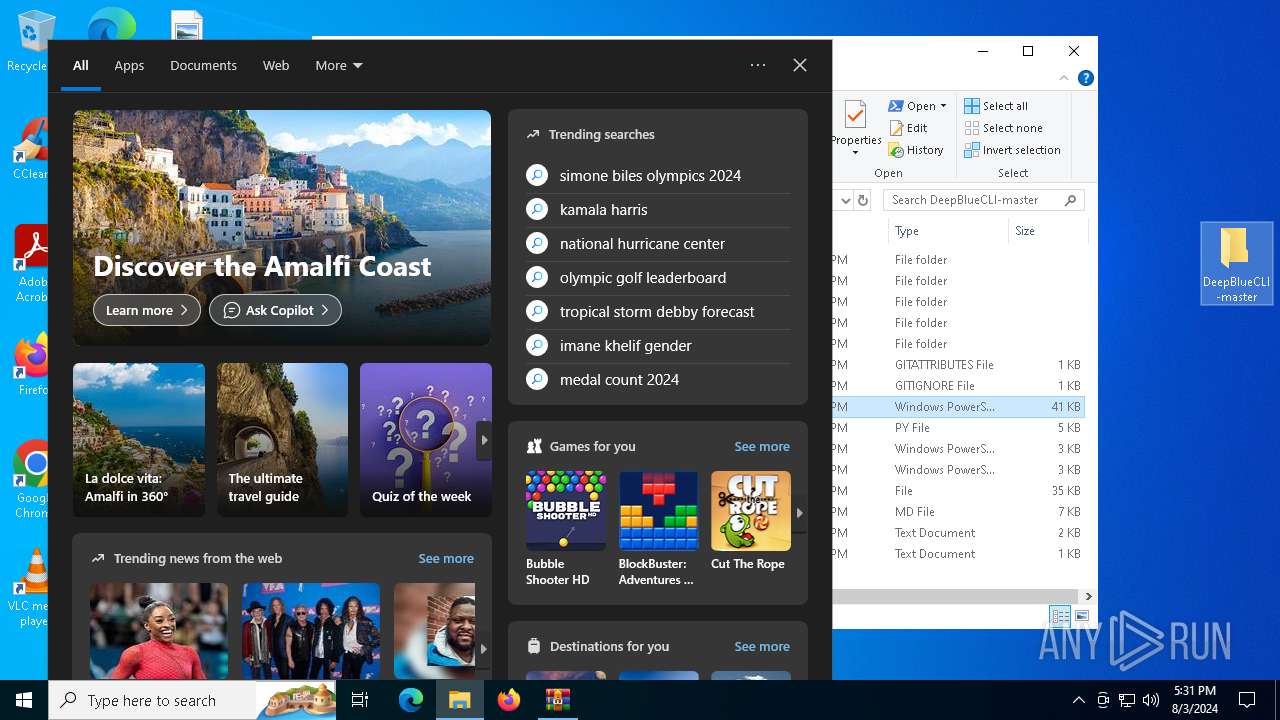Sort by the Type column header
1280x720 pixels.
[948, 231]
